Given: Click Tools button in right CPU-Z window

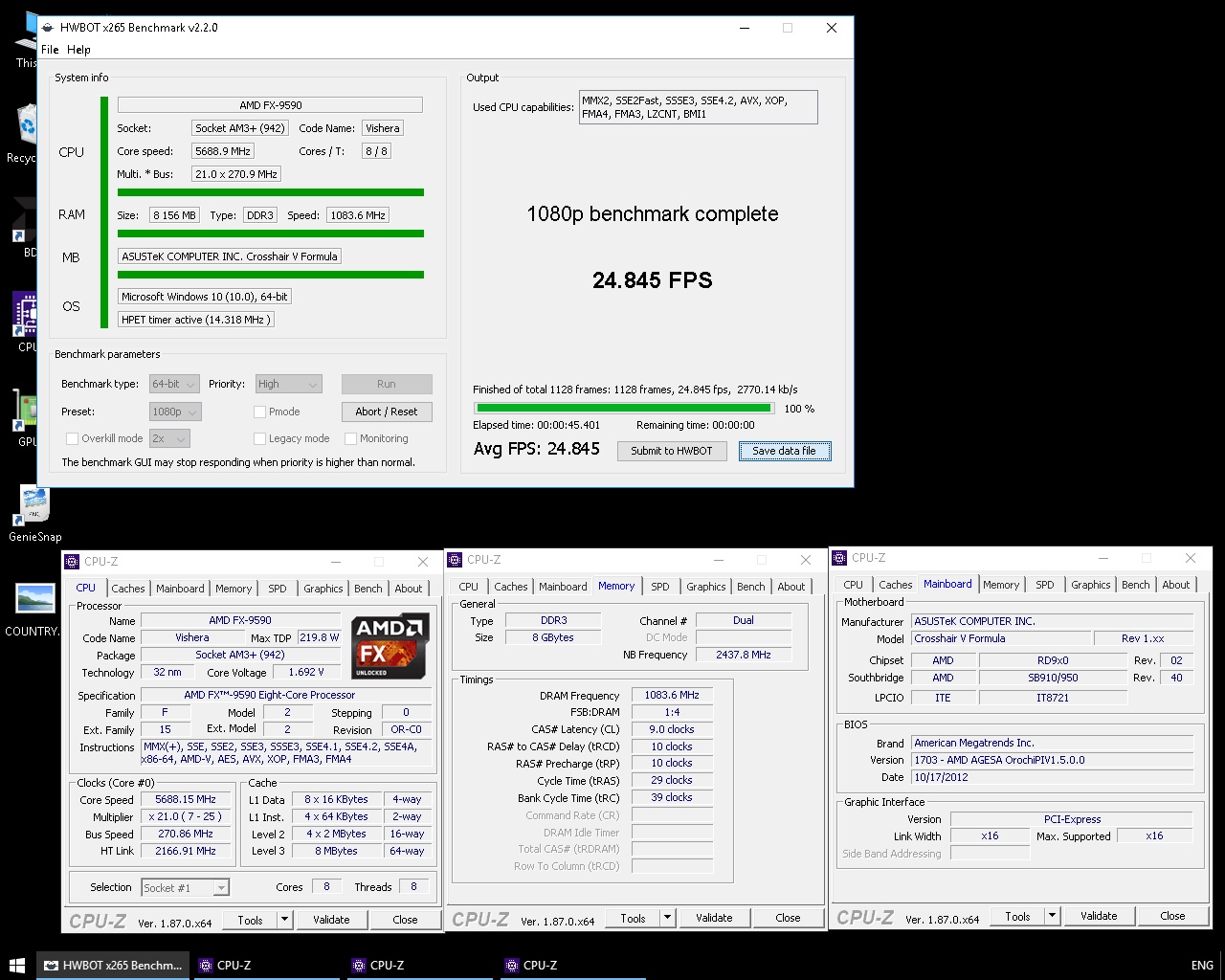Looking at the screenshot, I should [x=1018, y=916].
